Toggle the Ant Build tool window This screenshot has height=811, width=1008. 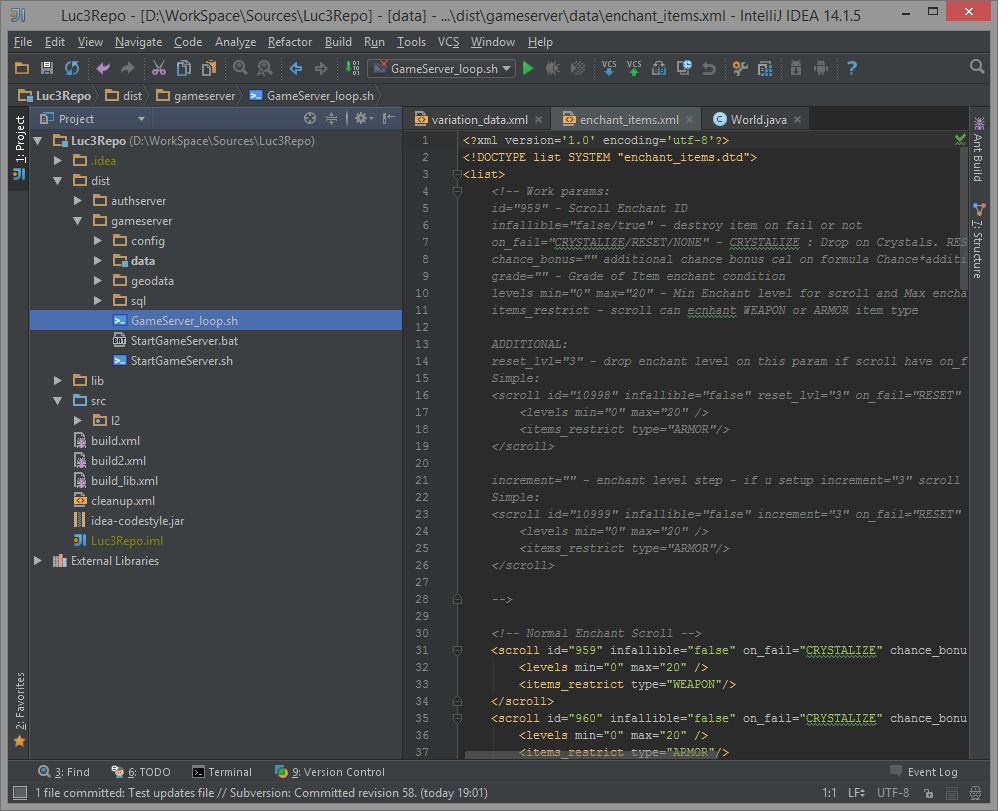click(x=978, y=150)
